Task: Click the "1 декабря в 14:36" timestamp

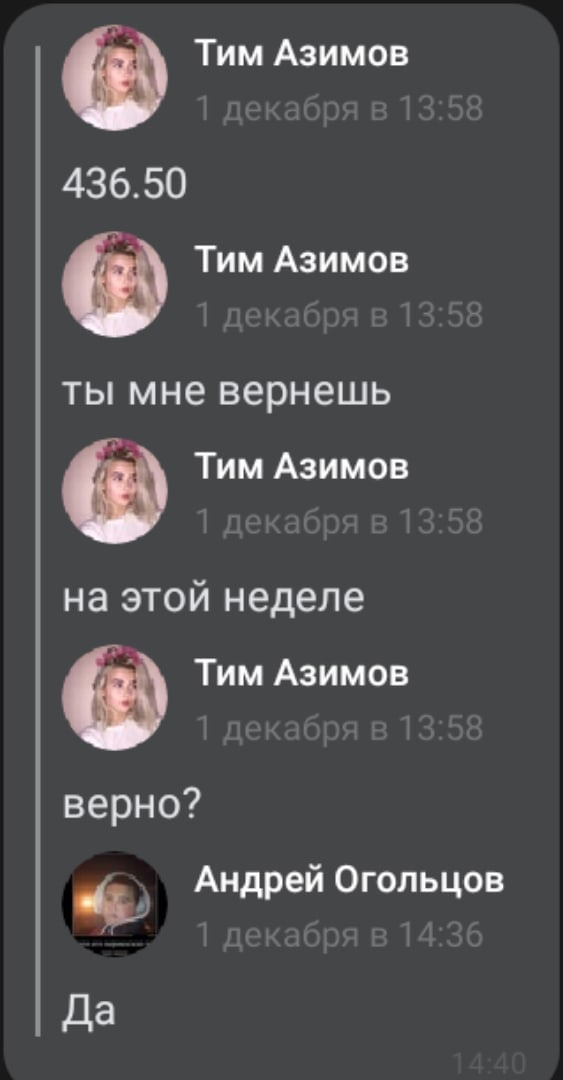Action: pyautogui.click(x=339, y=935)
